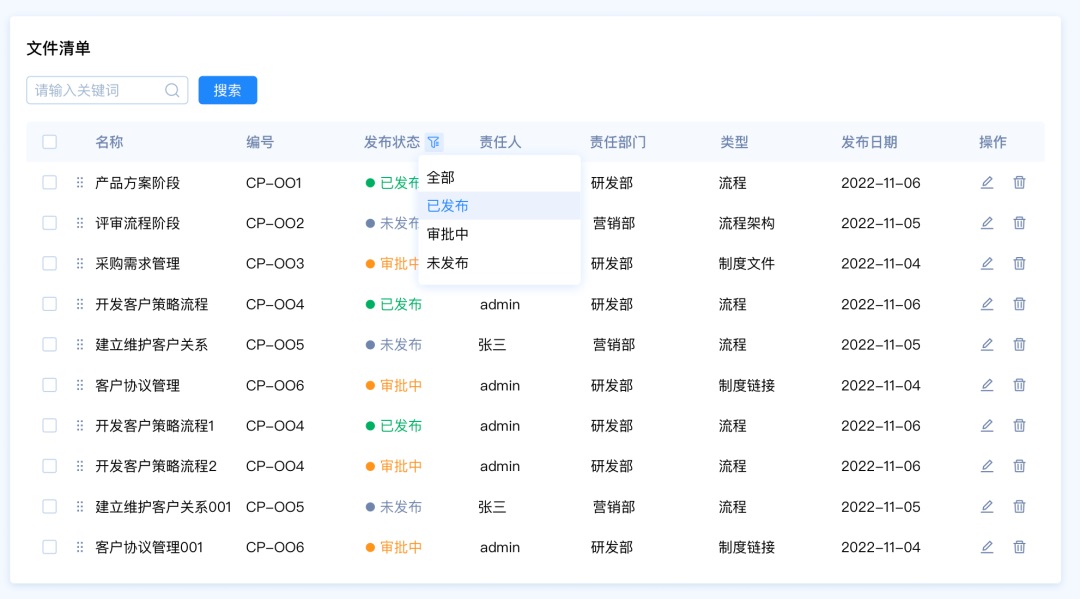The image size is (1080, 599).
Task: Open the 开发客户策略流程1 file name
Action: (x=155, y=425)
